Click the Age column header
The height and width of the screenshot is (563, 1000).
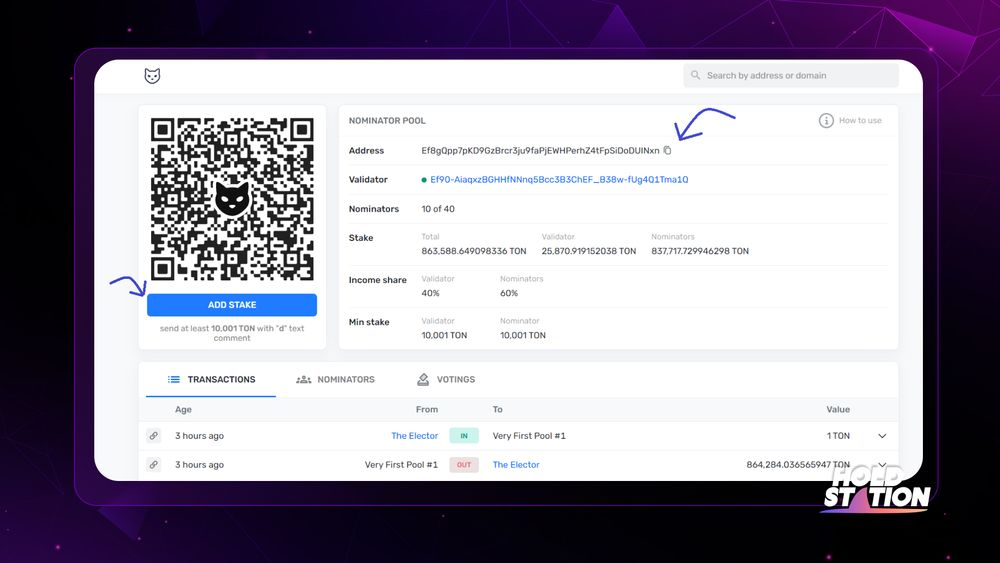click(x=183, y=409)
